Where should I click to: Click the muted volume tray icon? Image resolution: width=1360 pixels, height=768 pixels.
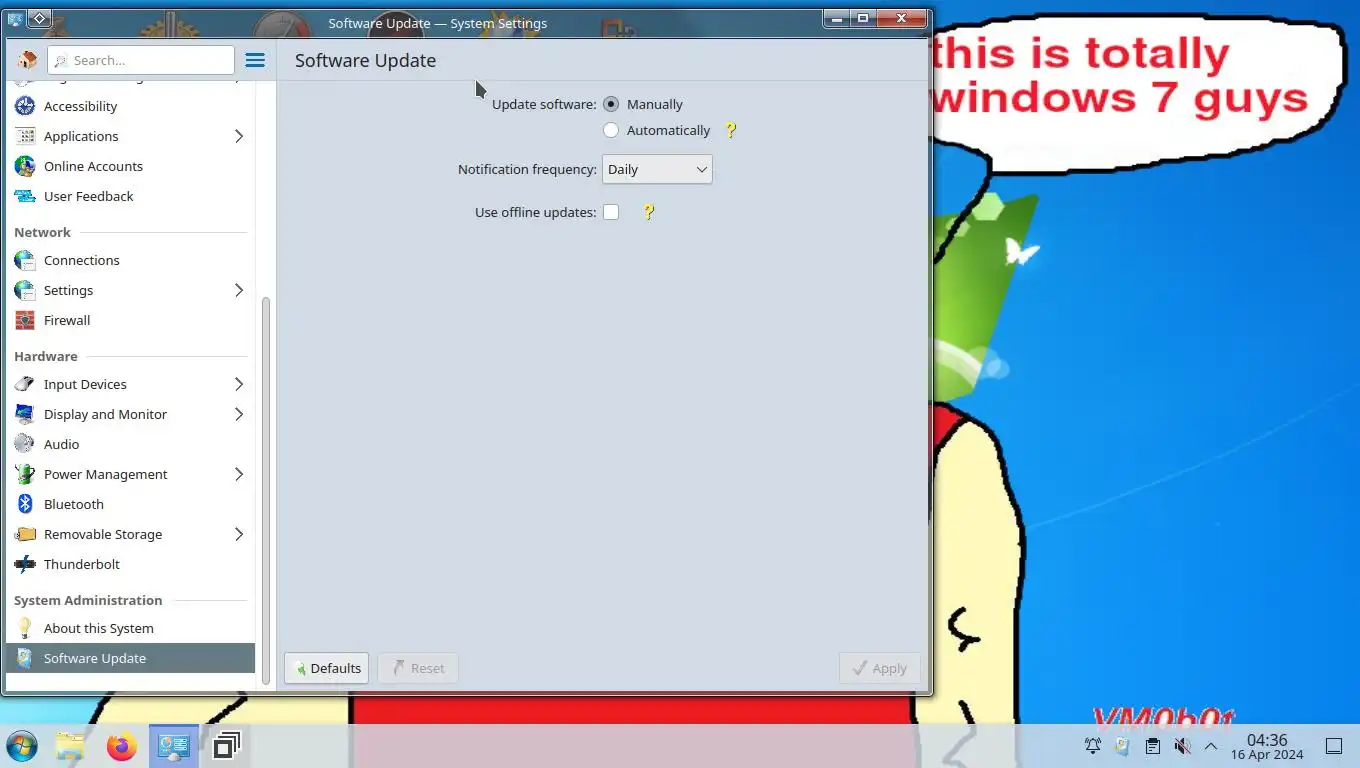point(1182,746)
